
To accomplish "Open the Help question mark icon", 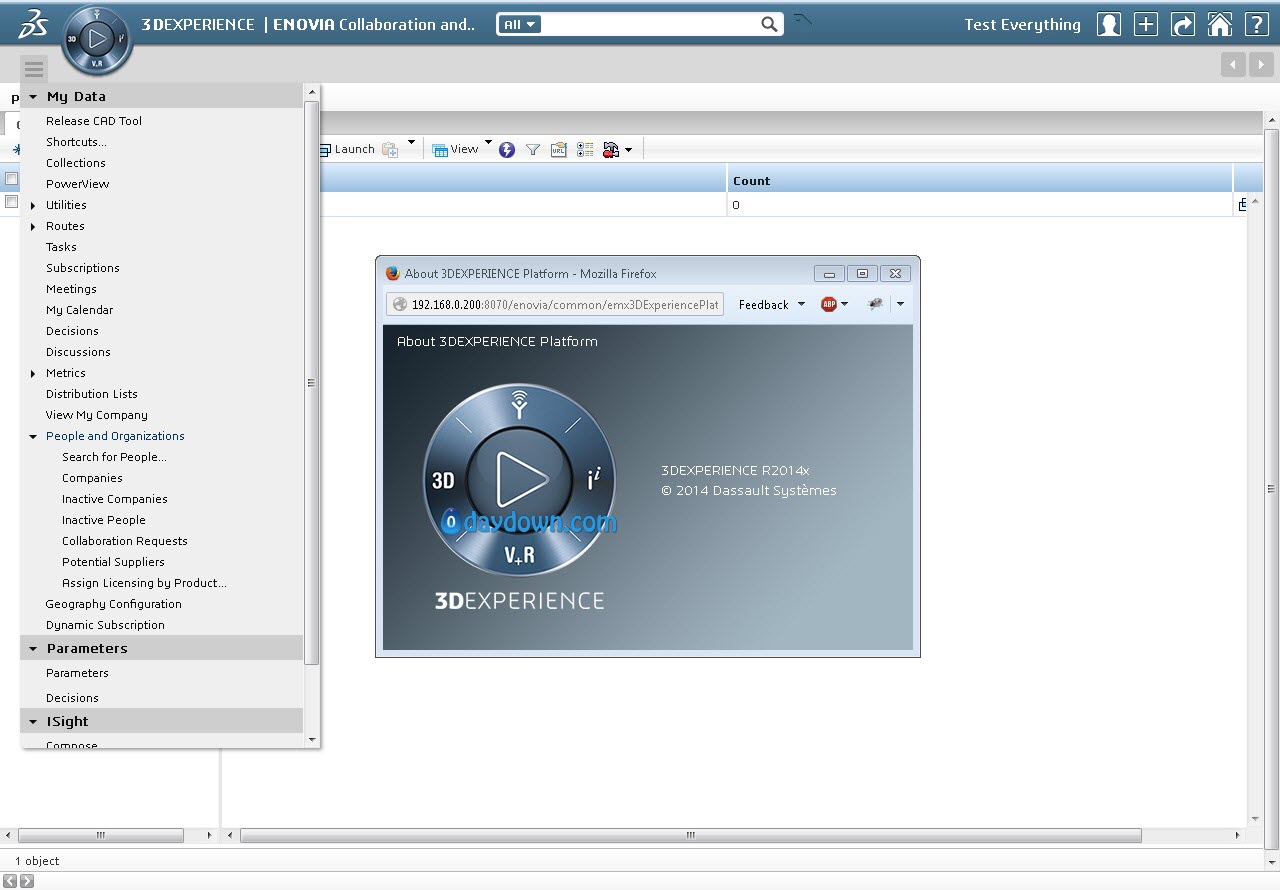I will pos(1256,25).
